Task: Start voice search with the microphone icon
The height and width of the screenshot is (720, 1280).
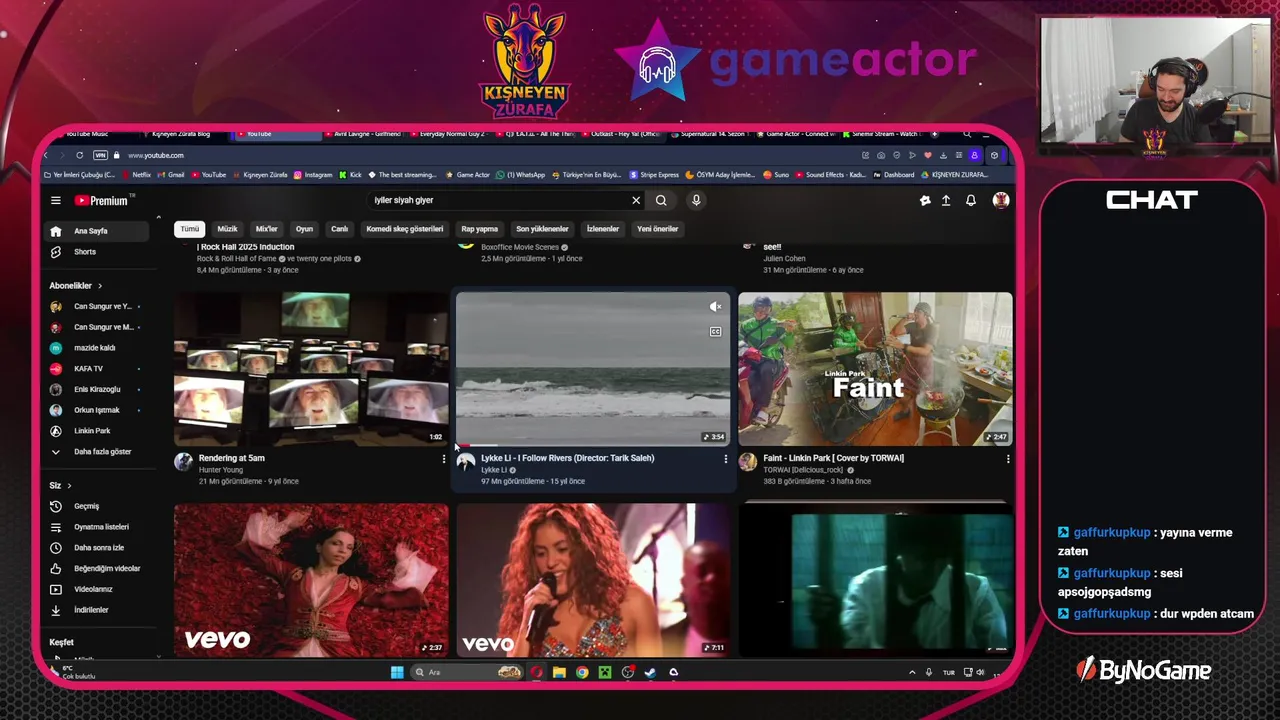Action: [x=696, y=200]
